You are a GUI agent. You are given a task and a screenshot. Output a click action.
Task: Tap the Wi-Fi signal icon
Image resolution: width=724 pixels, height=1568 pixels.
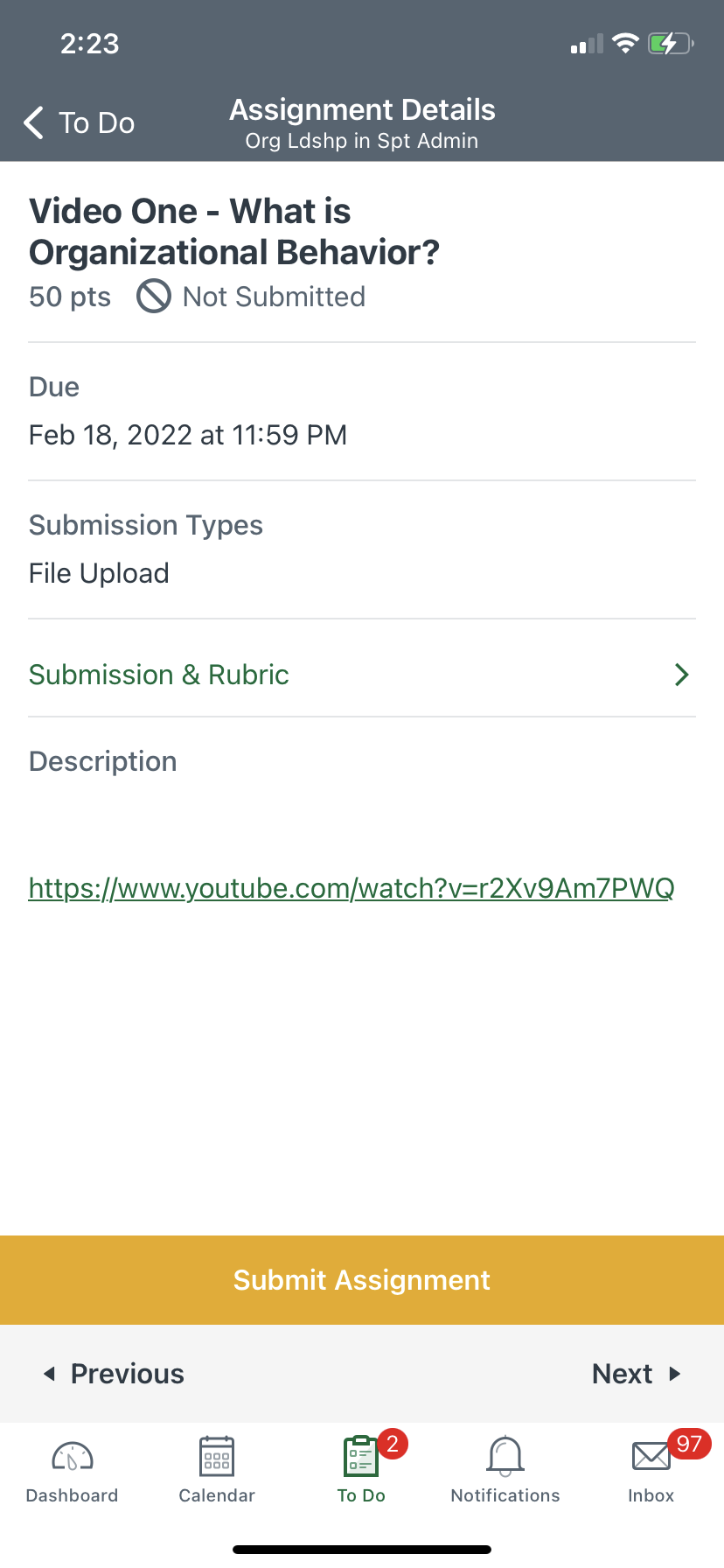tap(625, 44)
